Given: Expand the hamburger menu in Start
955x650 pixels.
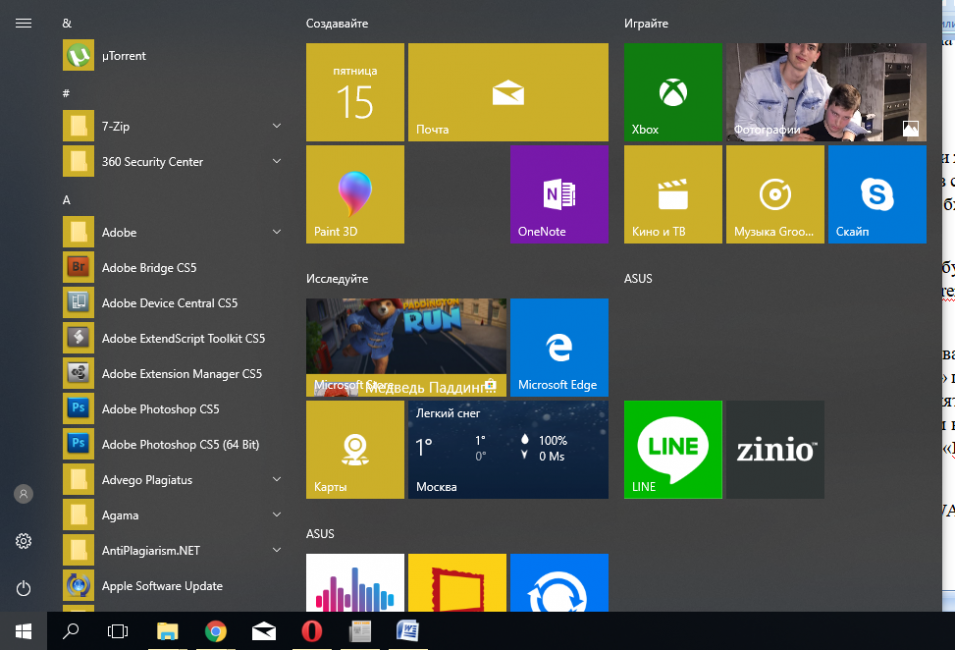Looking at the screenshot, I should (23, 23).
